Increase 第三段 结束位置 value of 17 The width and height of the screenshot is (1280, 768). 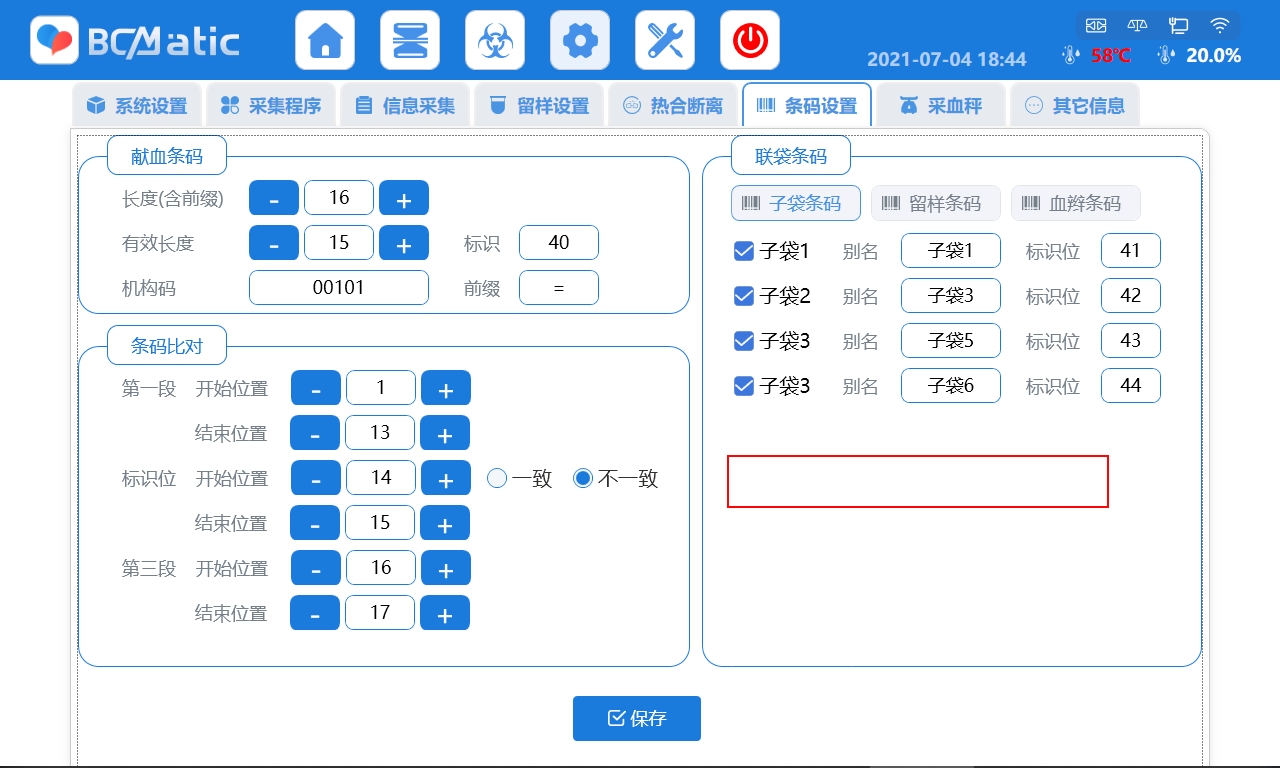pyautogui.click(x=445, y=613)
